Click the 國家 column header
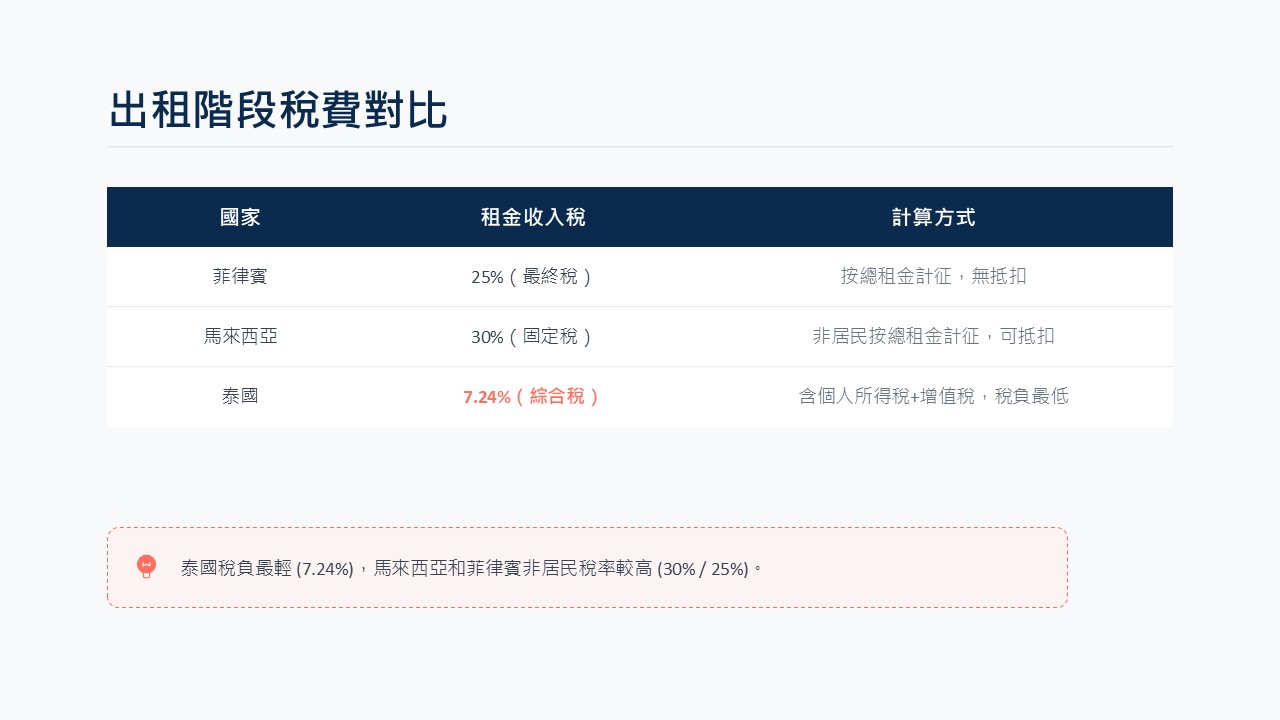This screenshot has height=720, width=1280. click(240, 217)
